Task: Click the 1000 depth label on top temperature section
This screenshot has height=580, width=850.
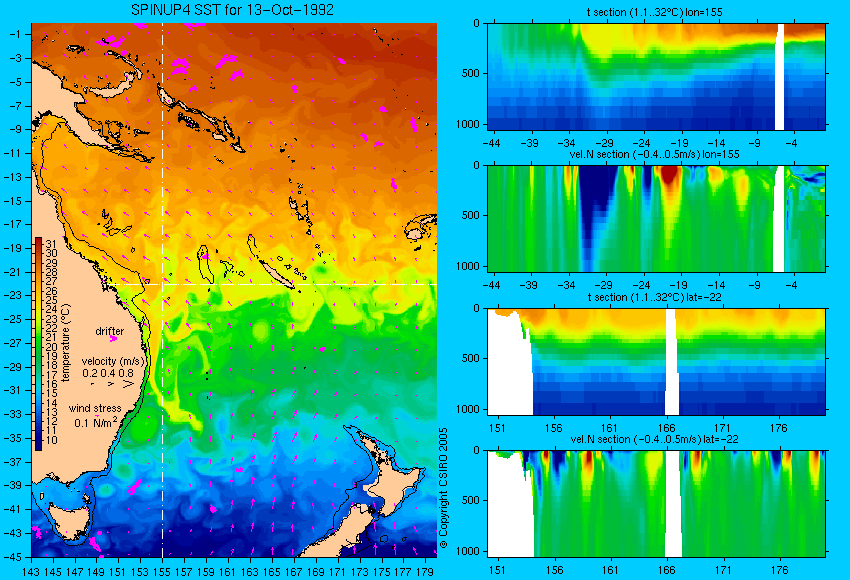Action: (x=468, y=124)
